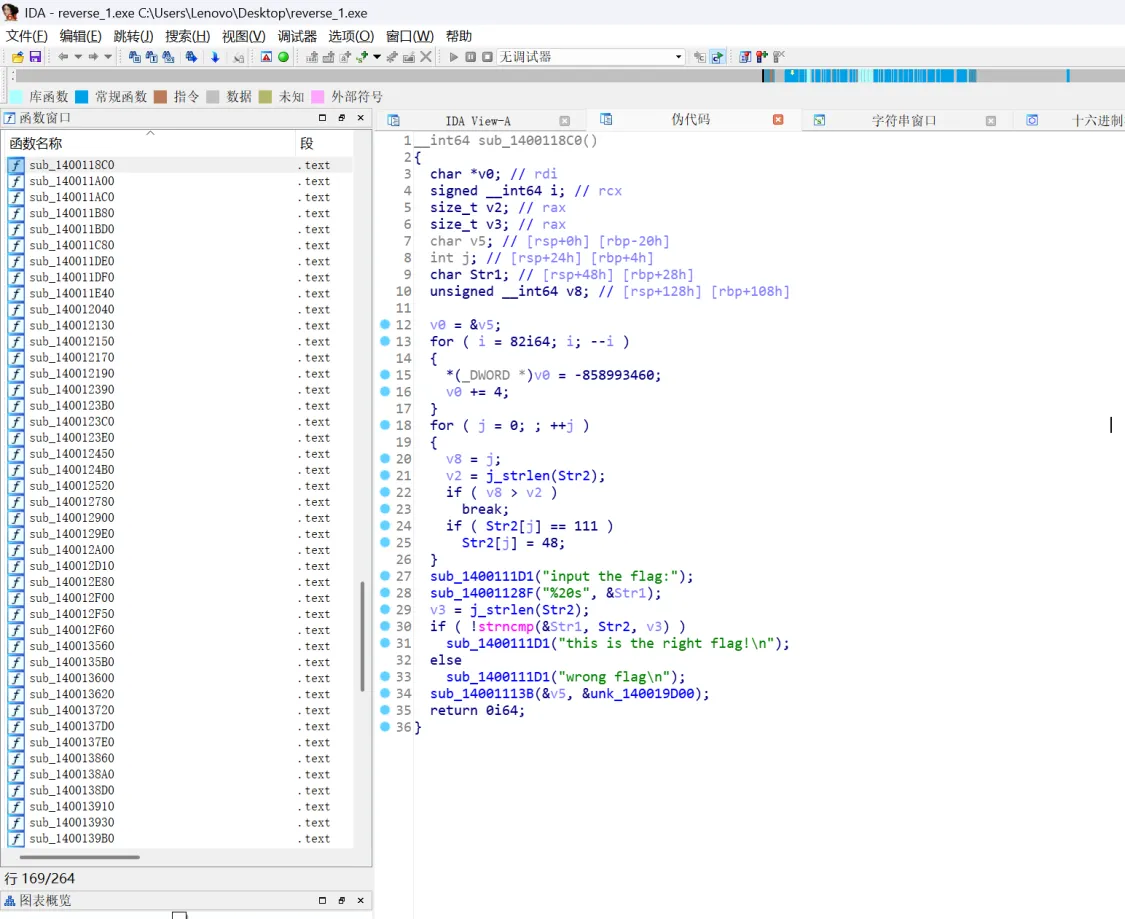1125x919 pixels.
Task: Open the 搜索(H) menu
Action: click(187, 36)
